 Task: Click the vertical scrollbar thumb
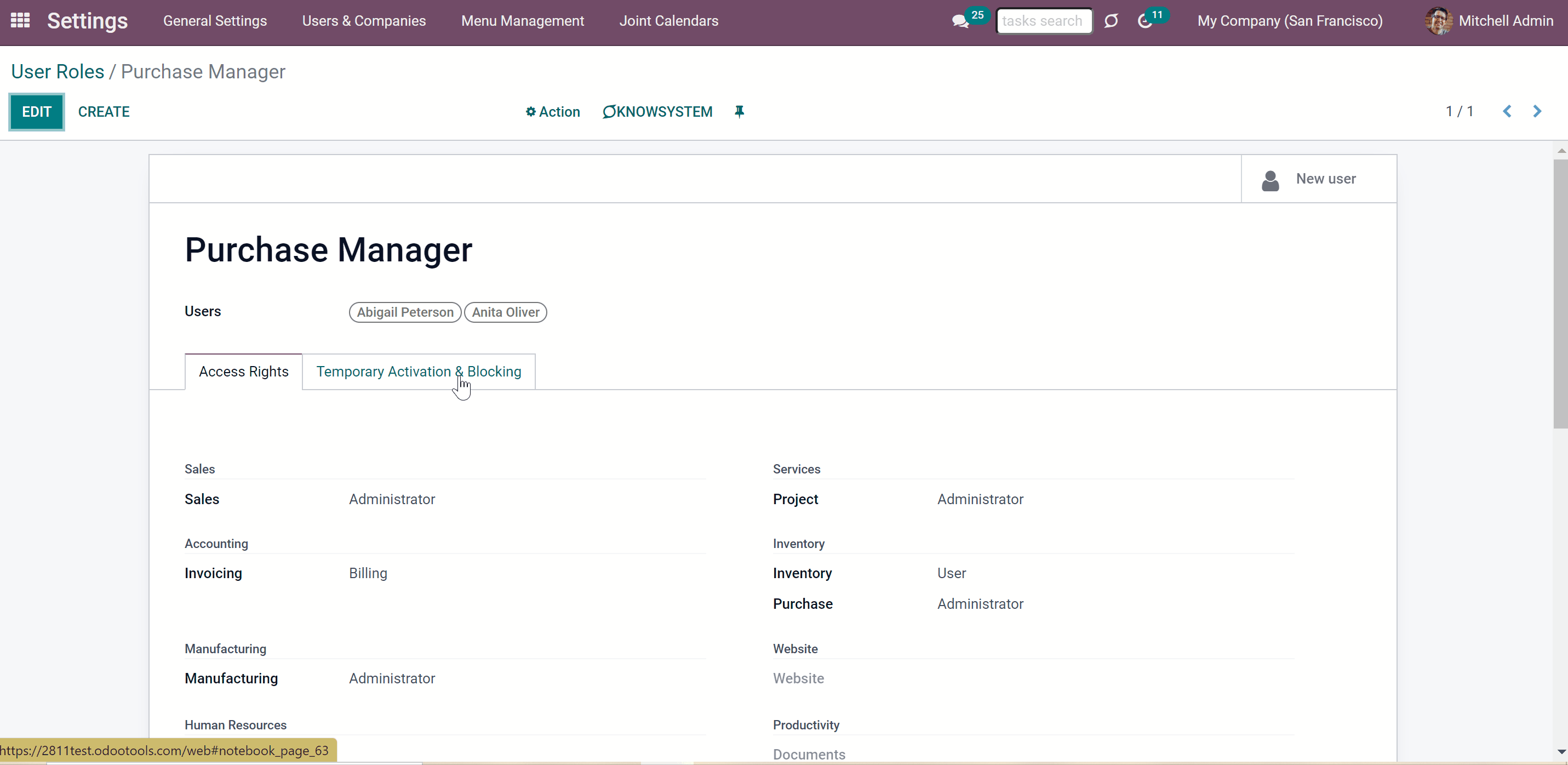pyautogui.click(x=1560, y=294)
